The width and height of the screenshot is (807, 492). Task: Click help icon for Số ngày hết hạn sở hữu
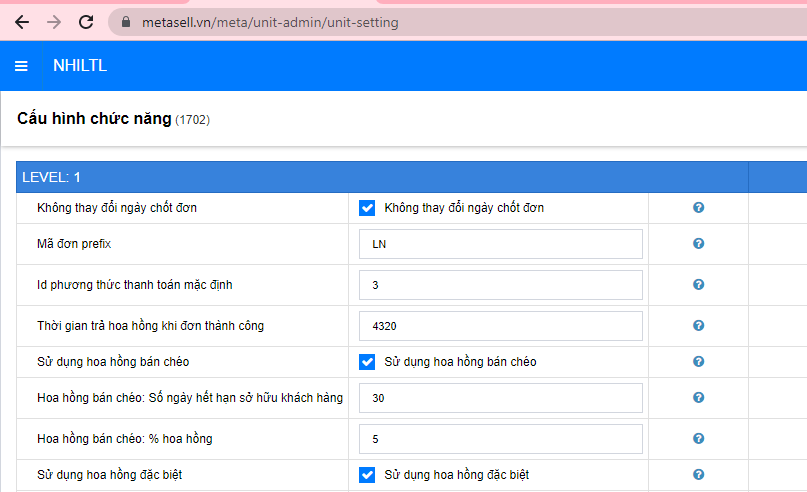(x=698, y=397)
